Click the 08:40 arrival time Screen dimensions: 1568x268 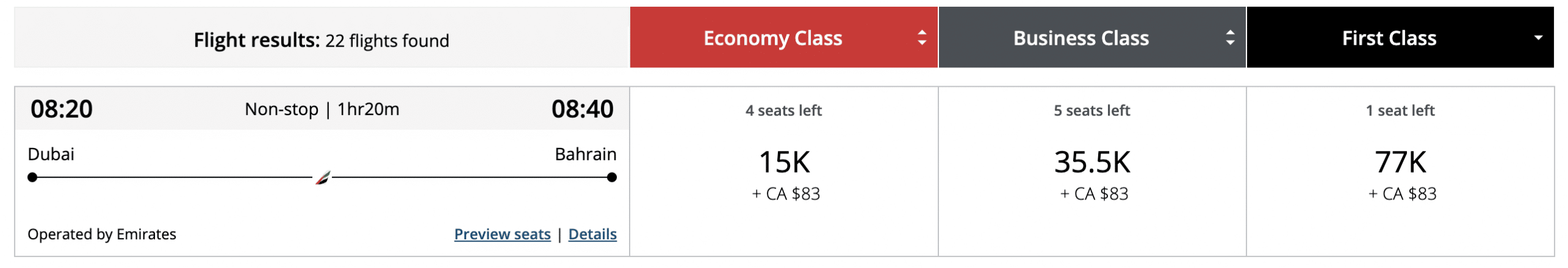(582, 110)
